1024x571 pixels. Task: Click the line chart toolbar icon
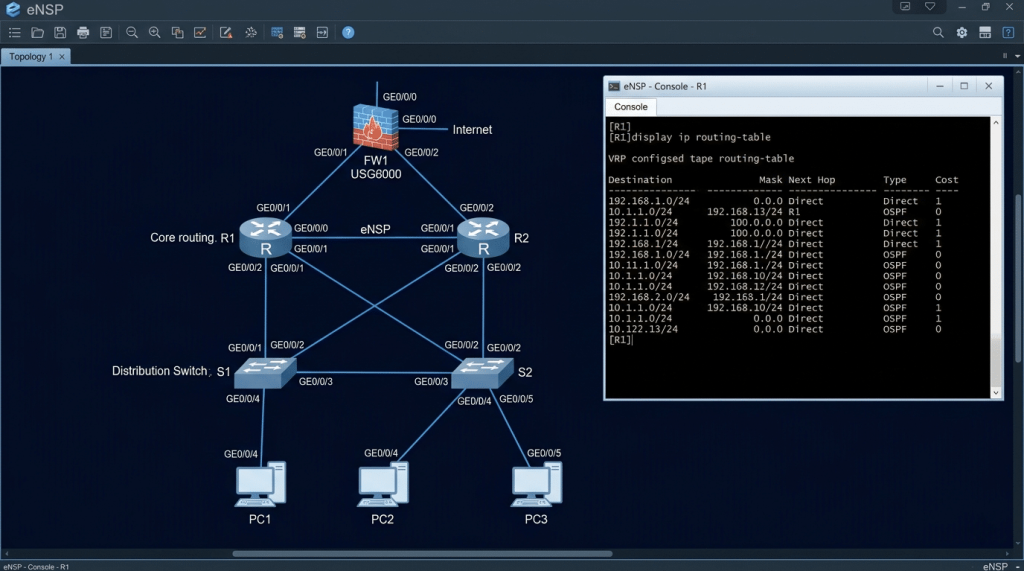200,32
